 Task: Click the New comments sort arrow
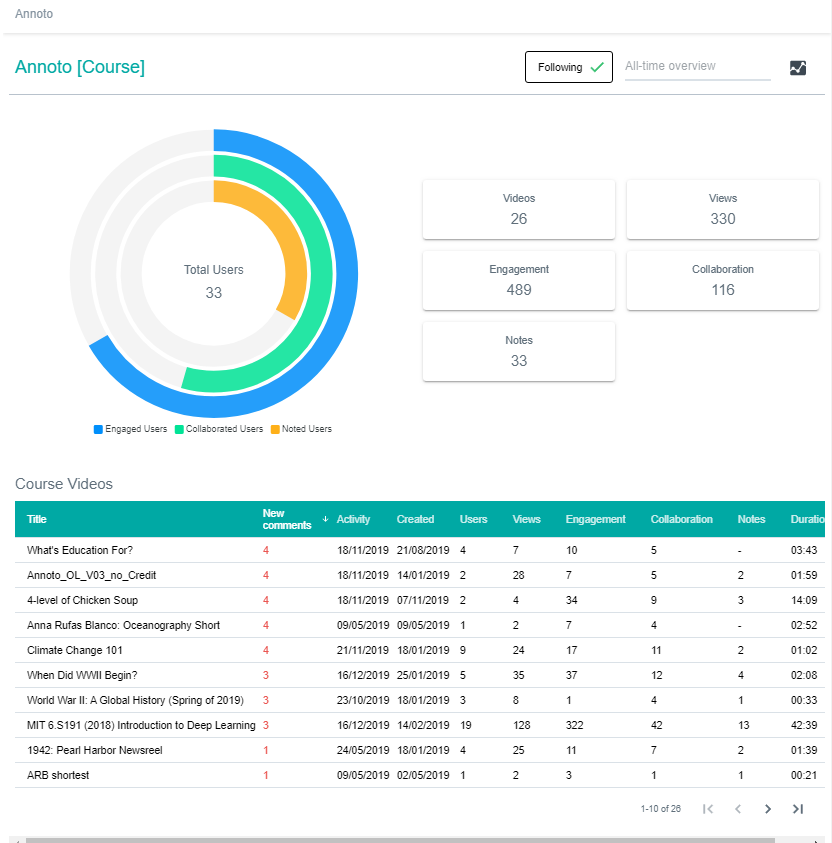[325, 519]
